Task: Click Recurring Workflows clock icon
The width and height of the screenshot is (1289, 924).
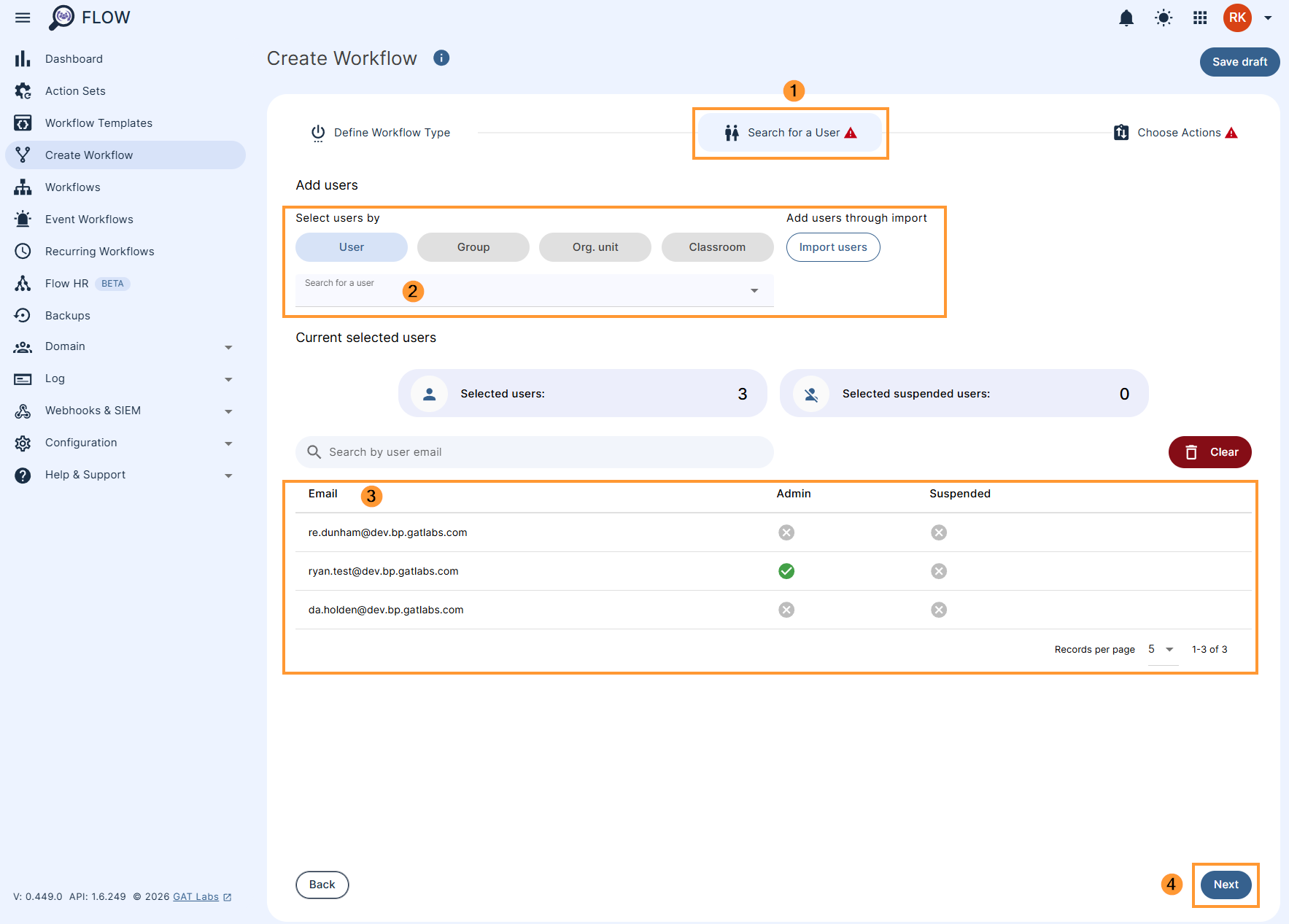Action: coord(23,251)
